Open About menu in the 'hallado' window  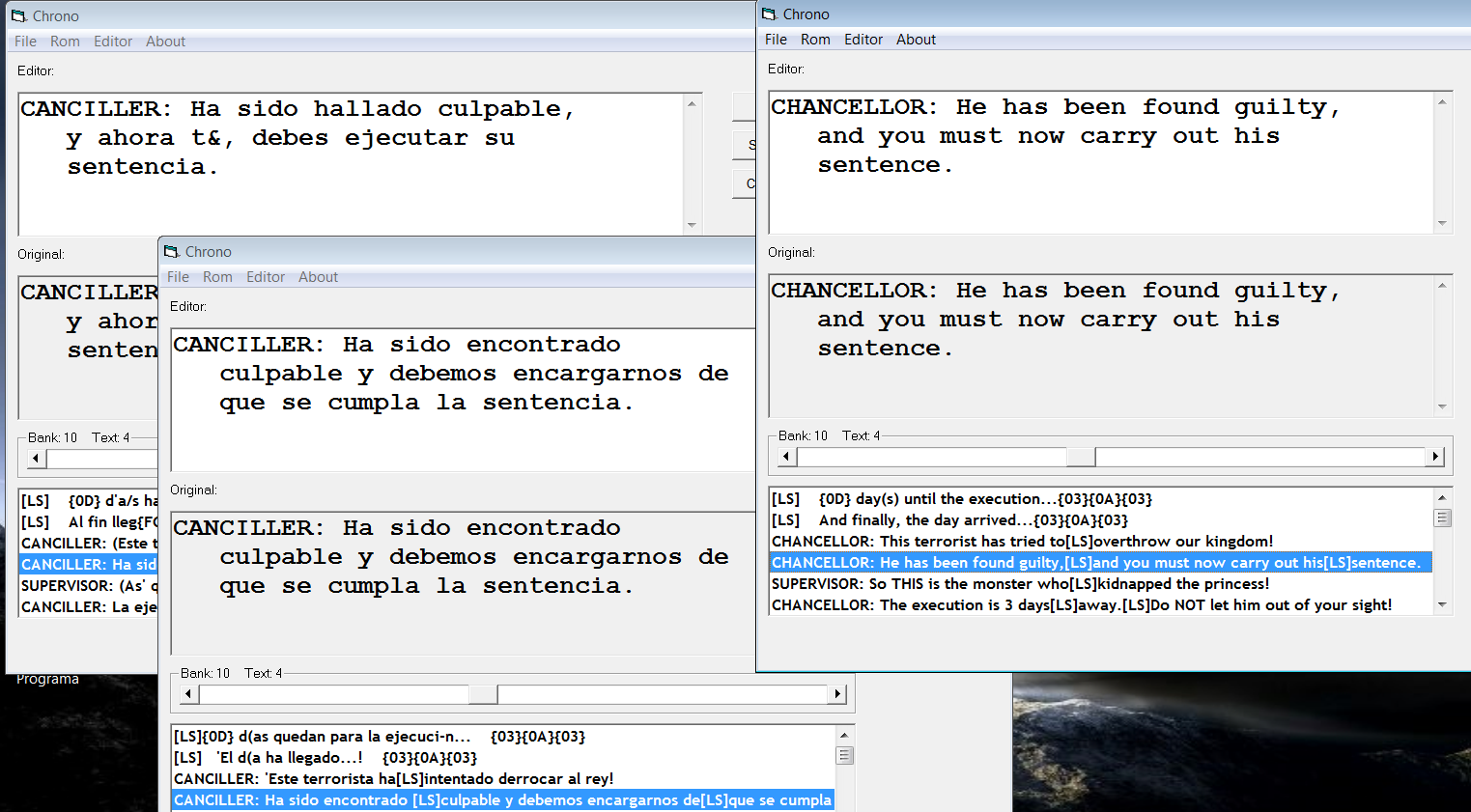tap(165, 42)
